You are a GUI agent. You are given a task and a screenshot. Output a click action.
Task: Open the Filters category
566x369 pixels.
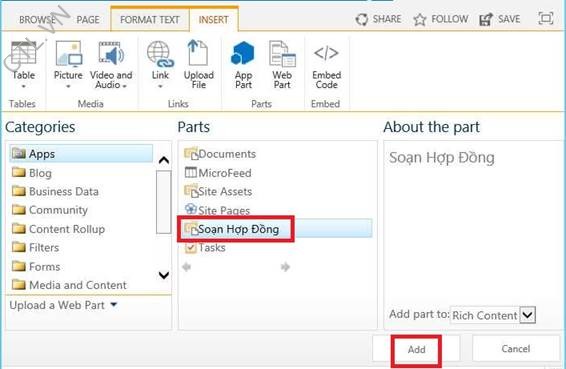click(x=35, y=248)
